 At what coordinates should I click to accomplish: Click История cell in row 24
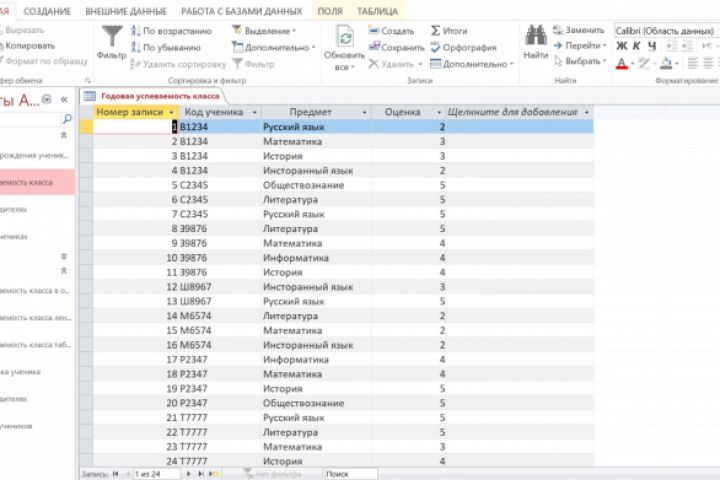316,461
